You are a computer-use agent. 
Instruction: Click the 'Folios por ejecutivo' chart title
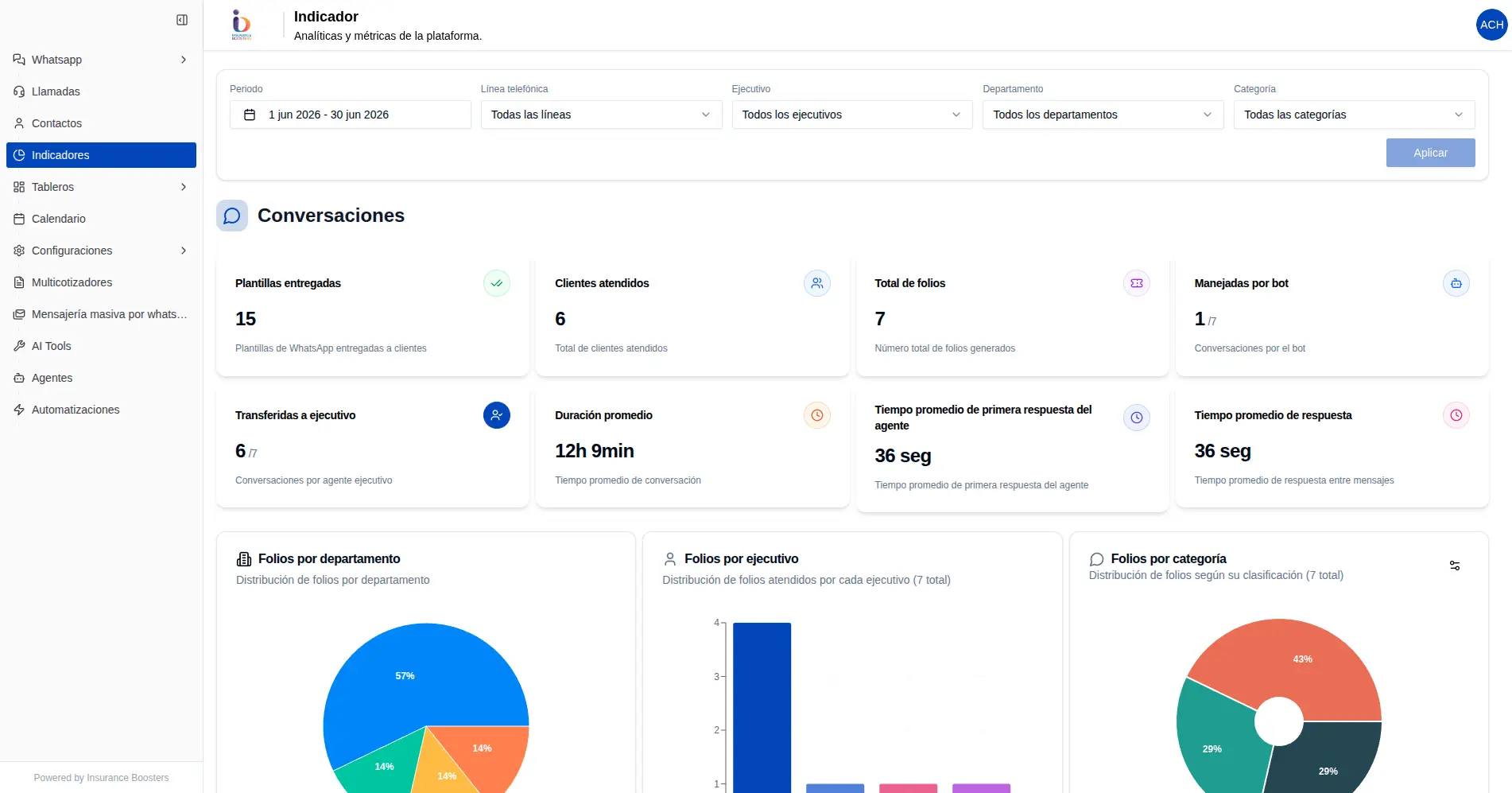[742, 559]
